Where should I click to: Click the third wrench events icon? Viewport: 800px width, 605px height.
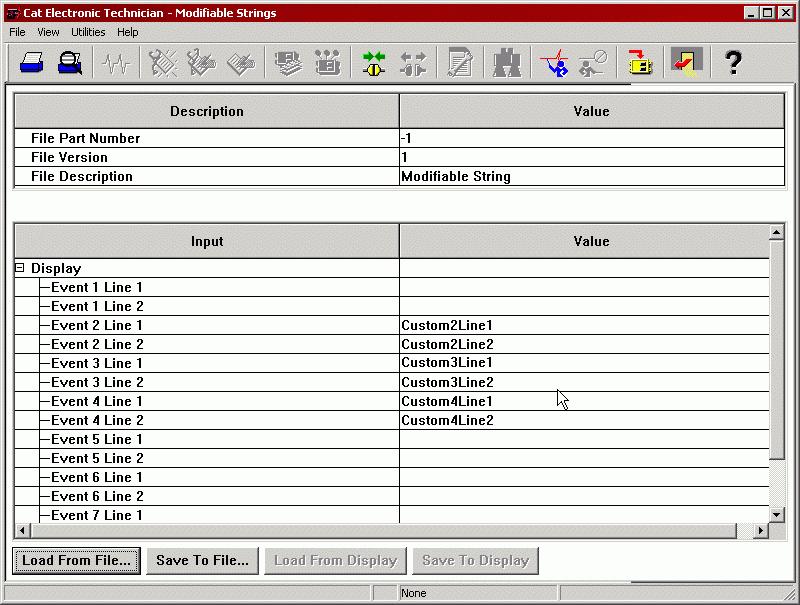click(x=240, y=63)
